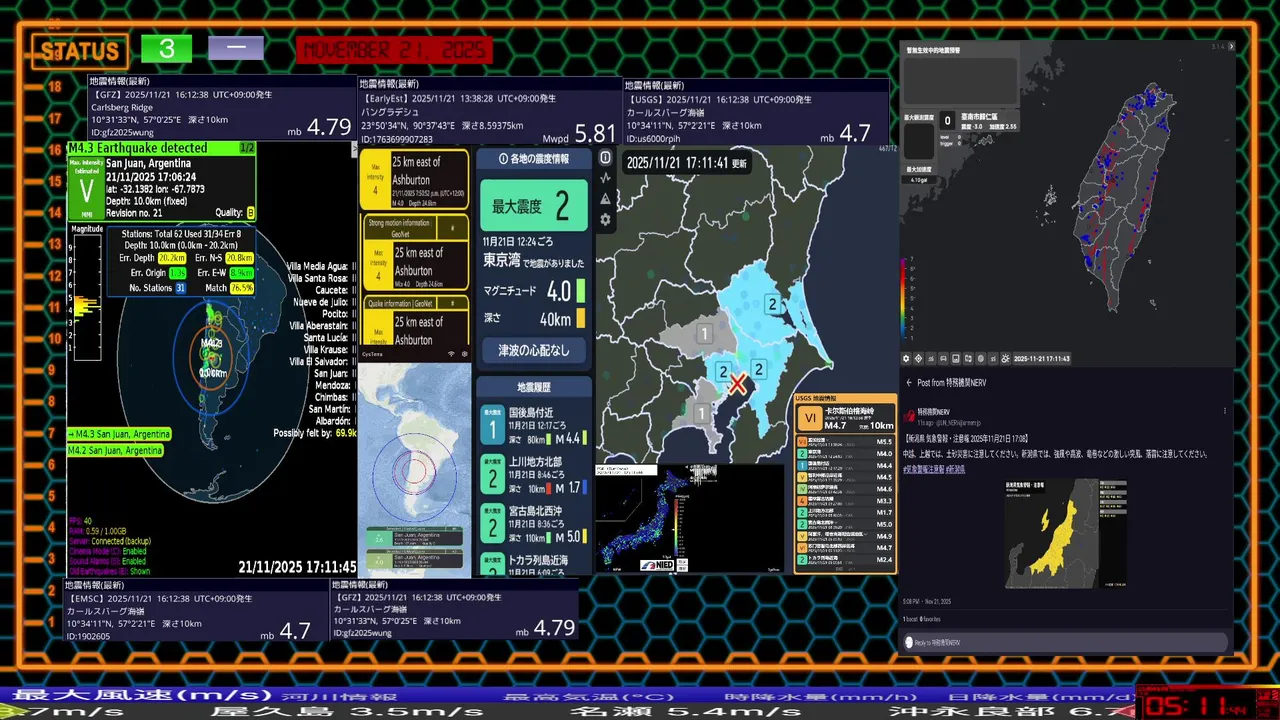Select the トカラ列島近海 history entry
The width and height of the screenshot is (1280, 720).
click(x=533, y=563)
